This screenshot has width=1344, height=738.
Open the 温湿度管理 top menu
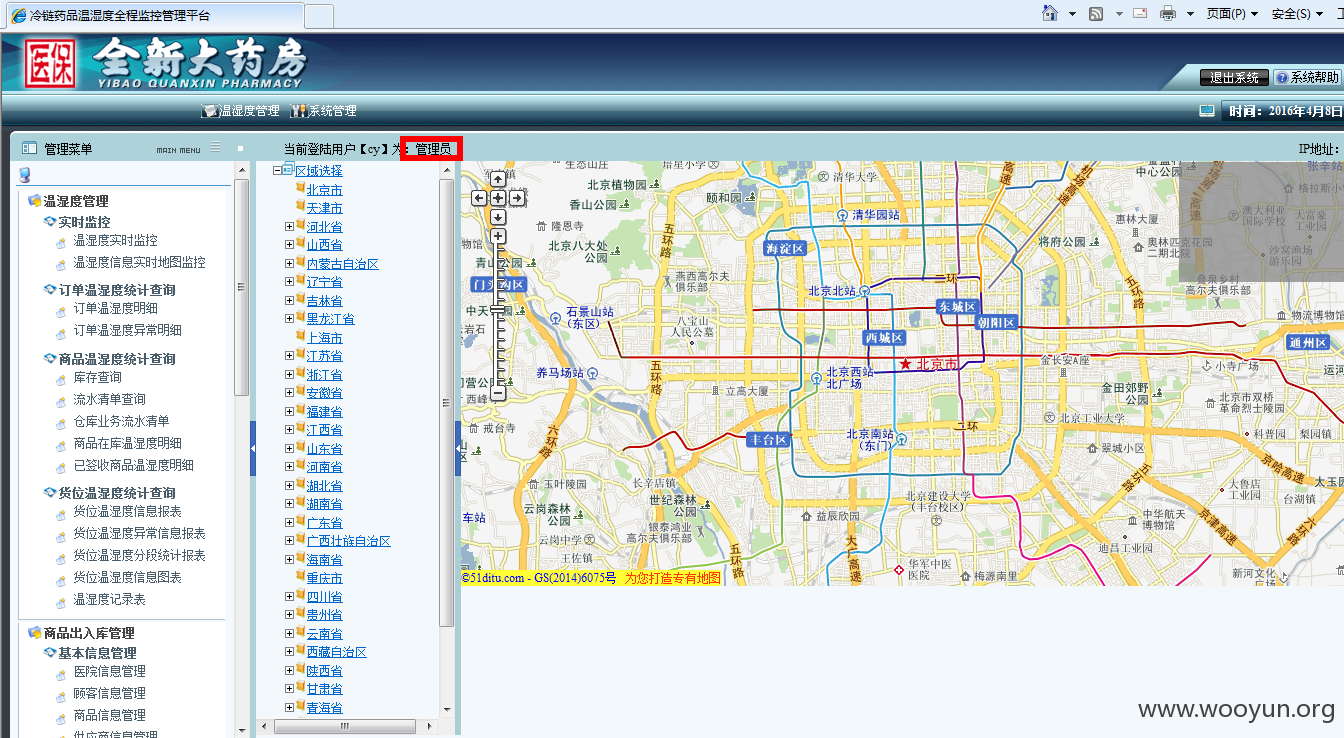click(x=241, y=111)
